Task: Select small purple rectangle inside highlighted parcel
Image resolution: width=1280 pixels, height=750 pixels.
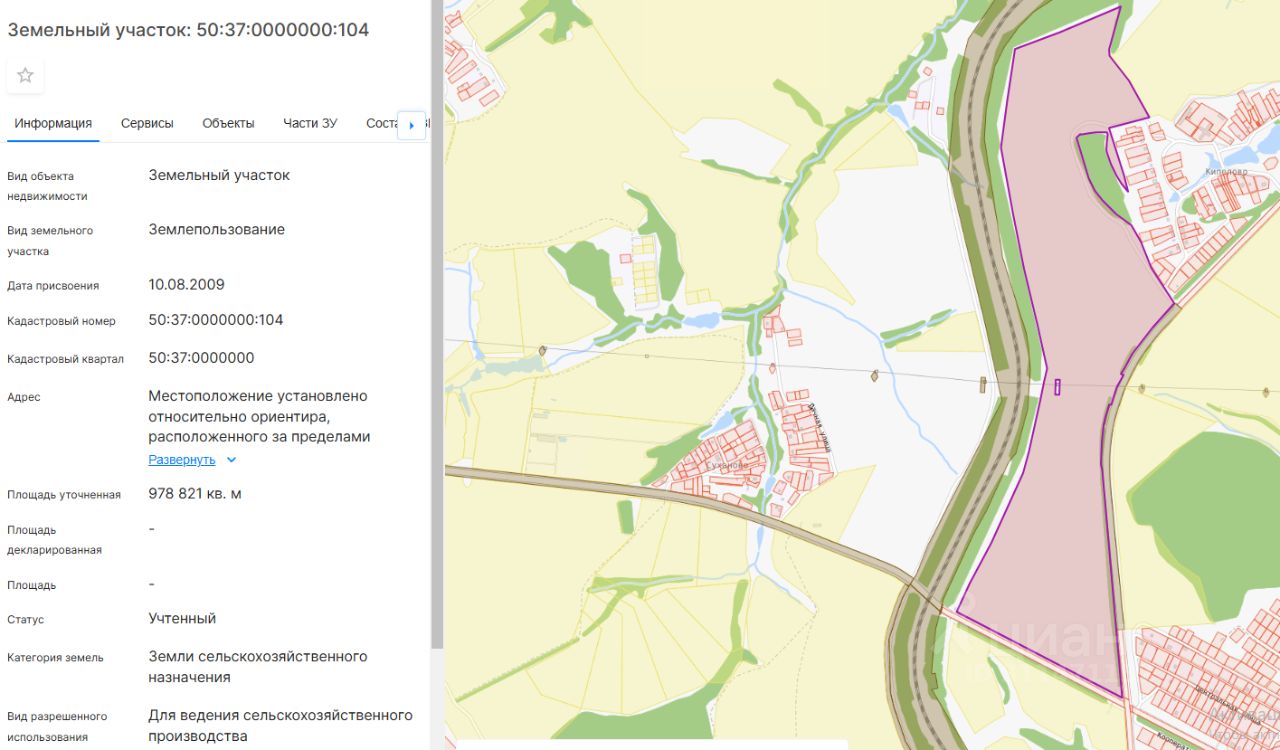Action: 1057,387
